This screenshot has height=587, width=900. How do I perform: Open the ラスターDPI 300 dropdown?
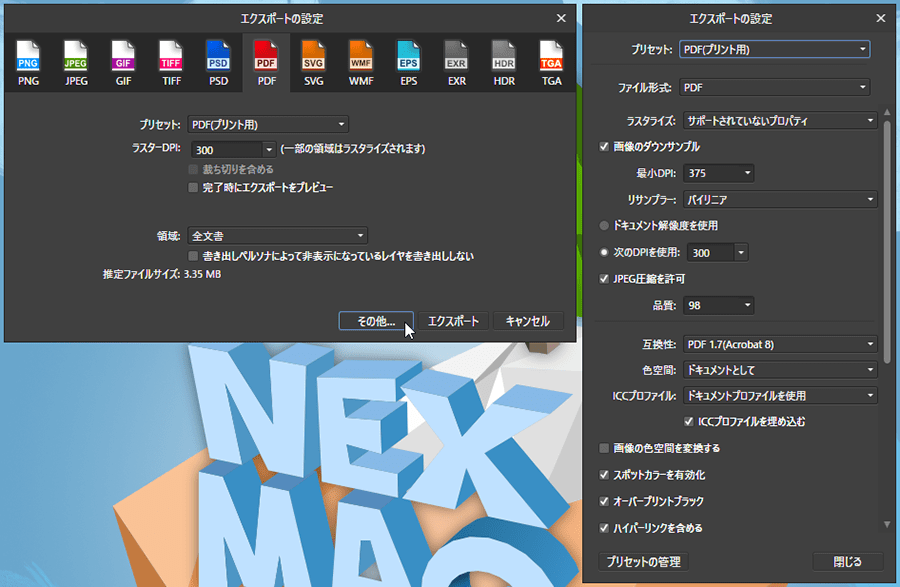click(269, 150)
